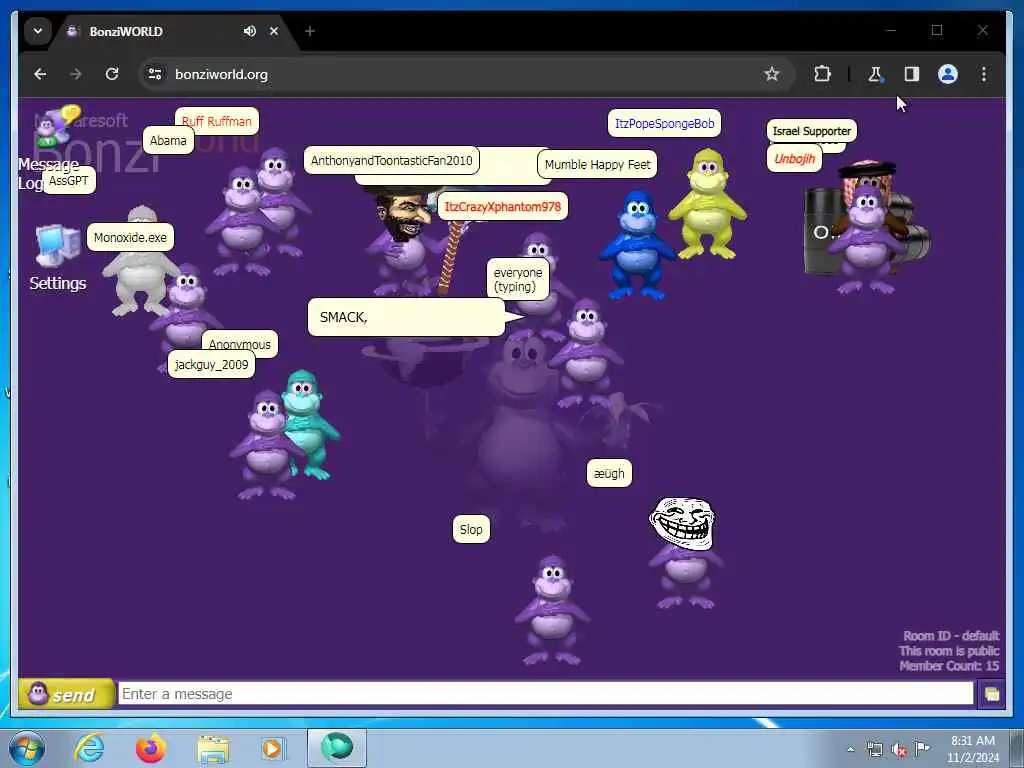The width and height of the screenshot is (1024, 768).
Task: Click the Mumble Happy Feet name tag
Action: click(x=597, y=165)
